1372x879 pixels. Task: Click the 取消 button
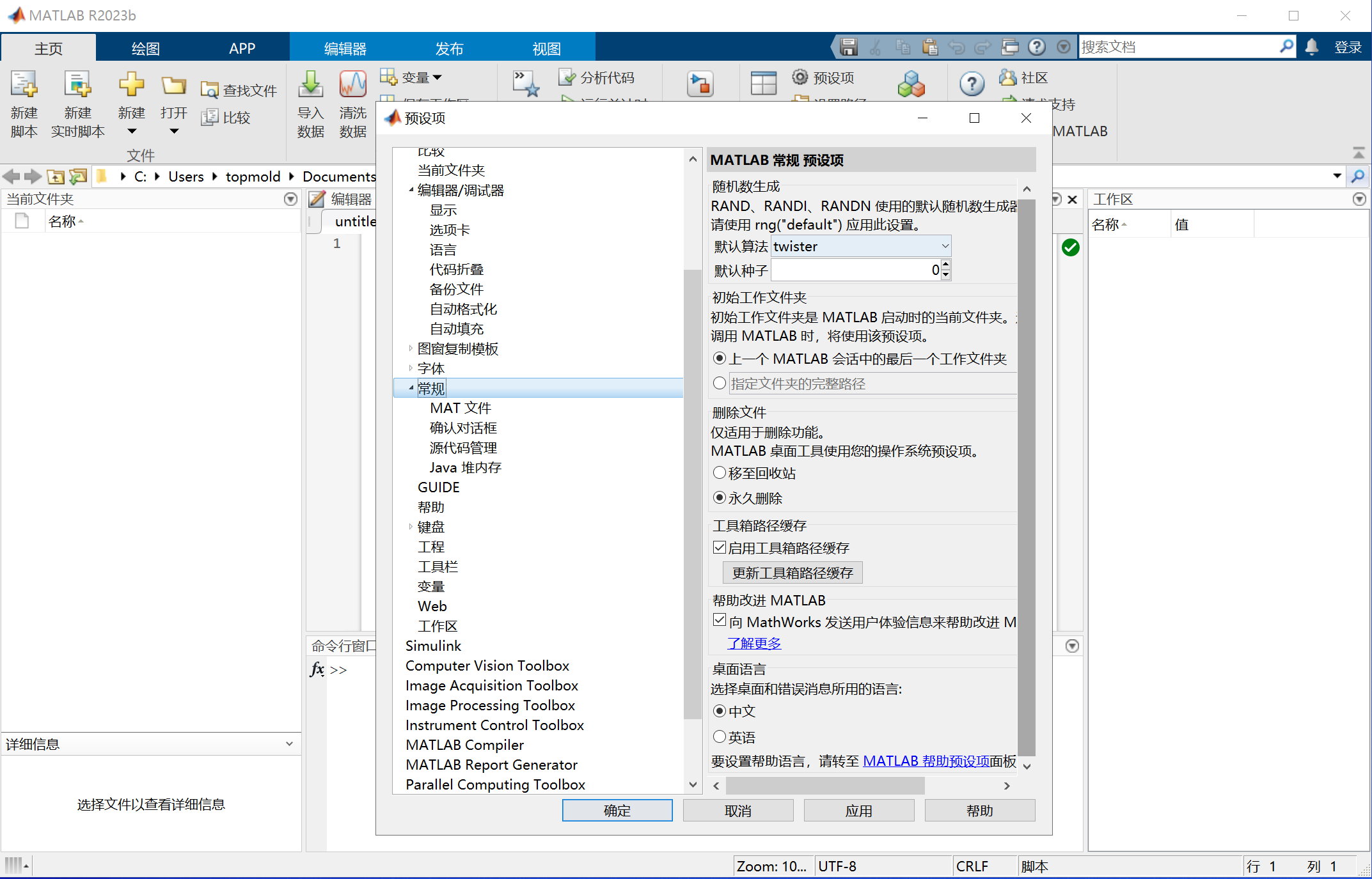(738, 811)
